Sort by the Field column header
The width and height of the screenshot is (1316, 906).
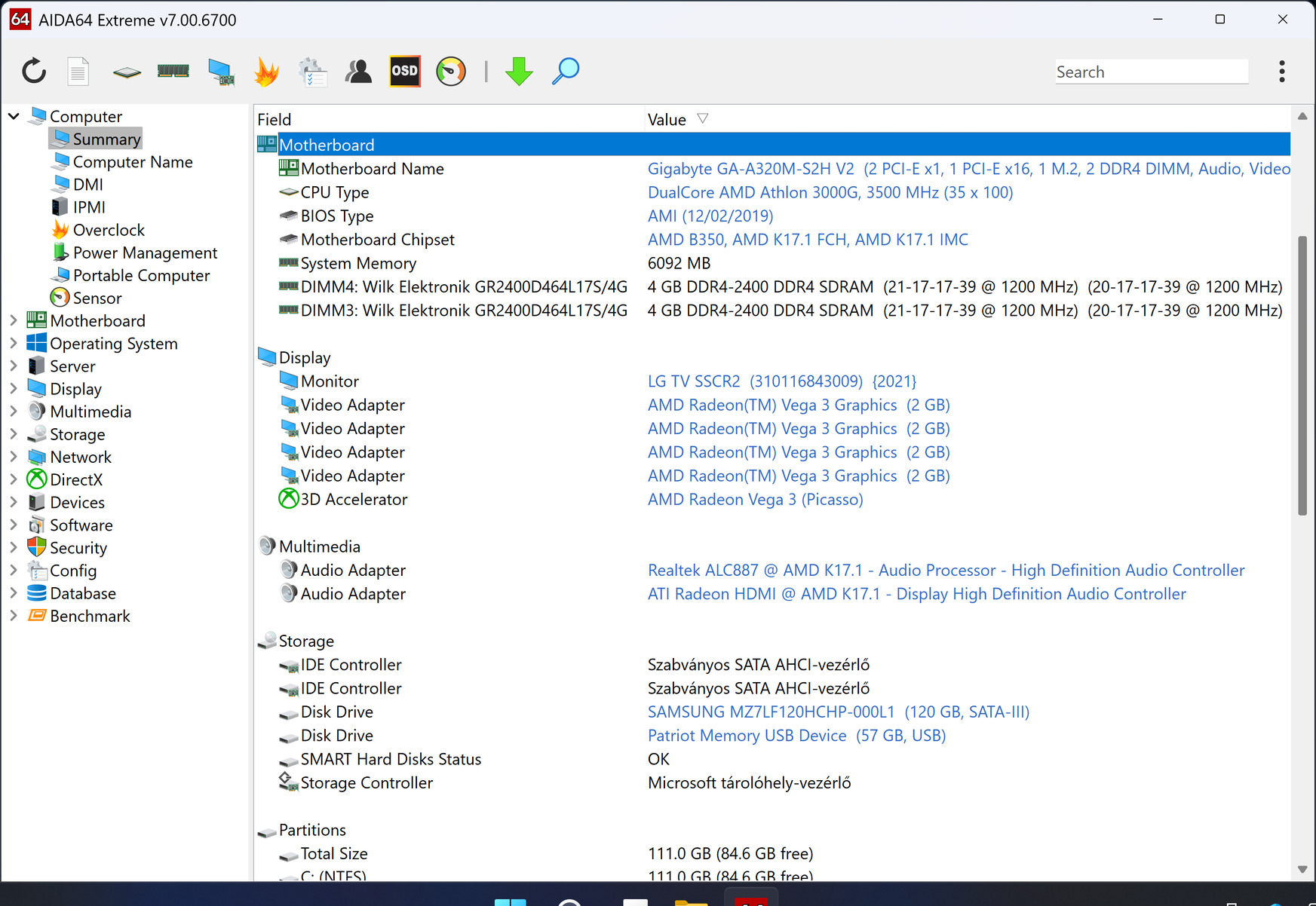click(450, 119)
